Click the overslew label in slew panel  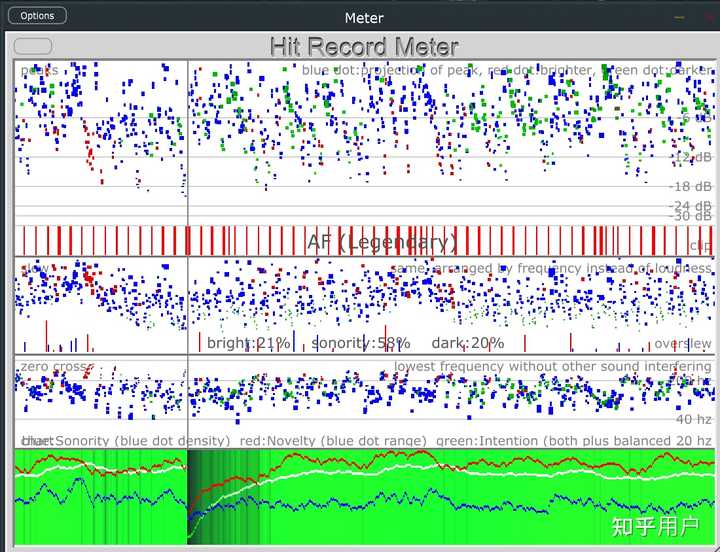[x=682, y=344]
